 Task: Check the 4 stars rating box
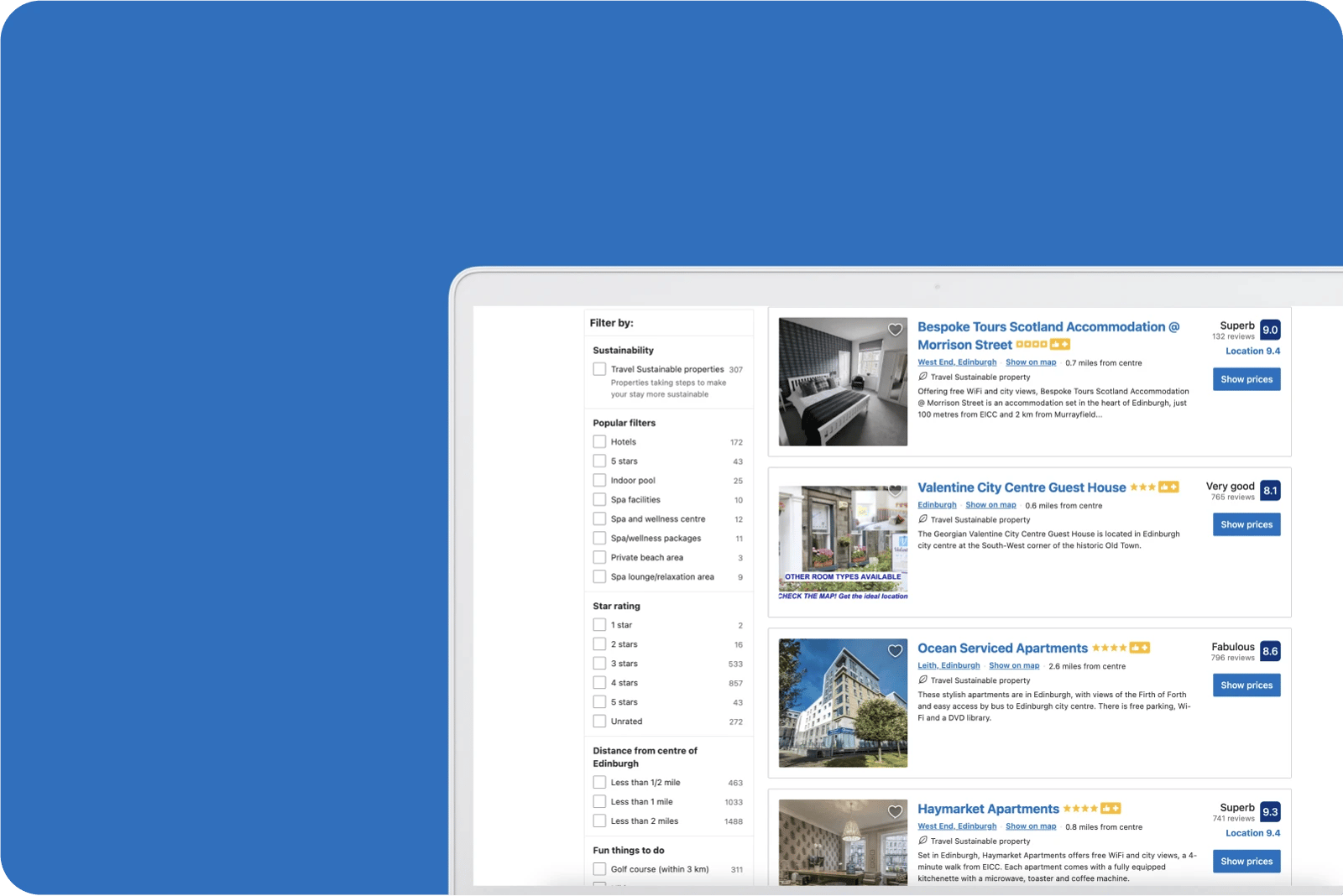point(599,682)
